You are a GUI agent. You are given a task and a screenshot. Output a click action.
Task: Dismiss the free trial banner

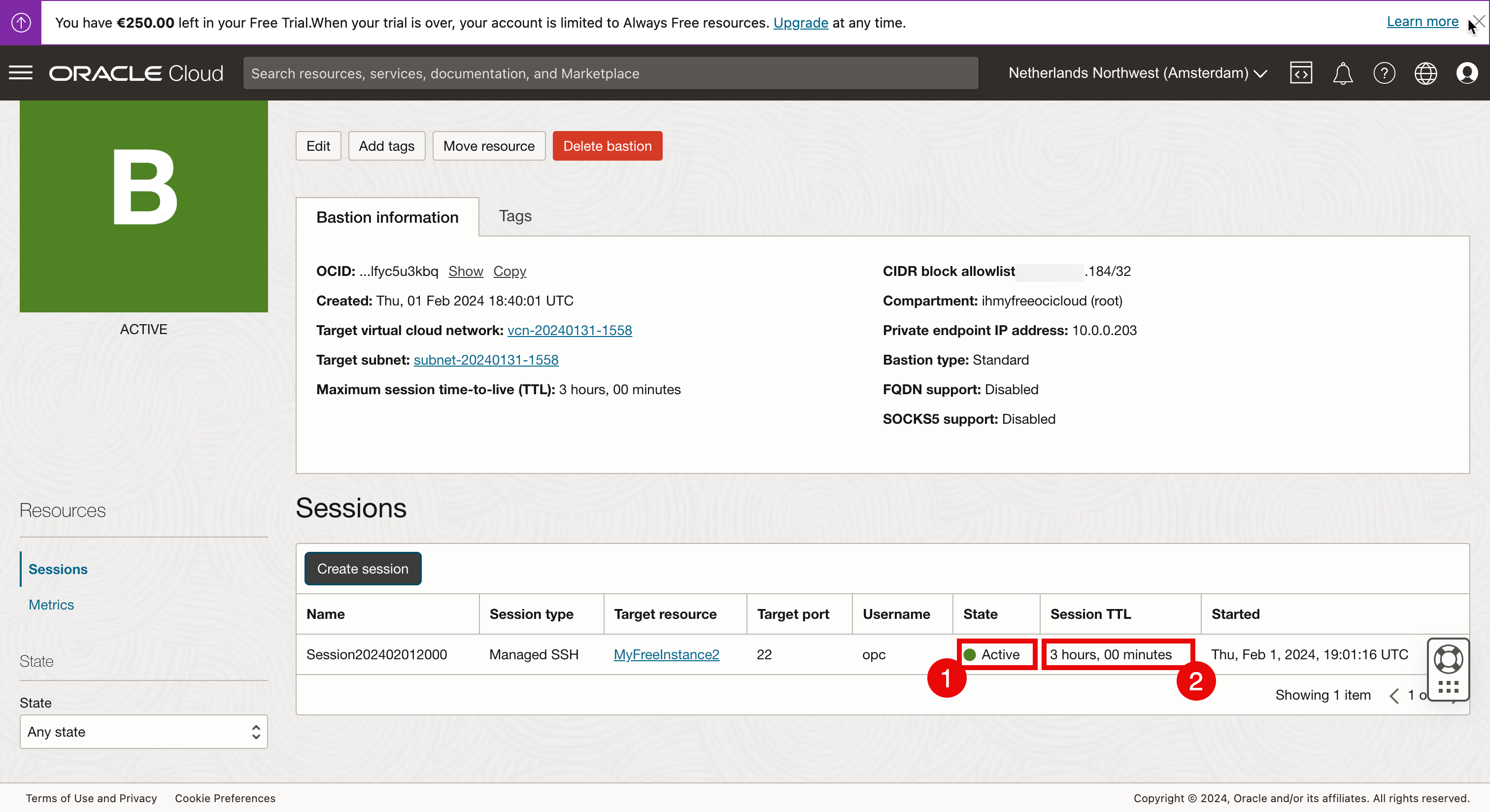(1479, 22)
